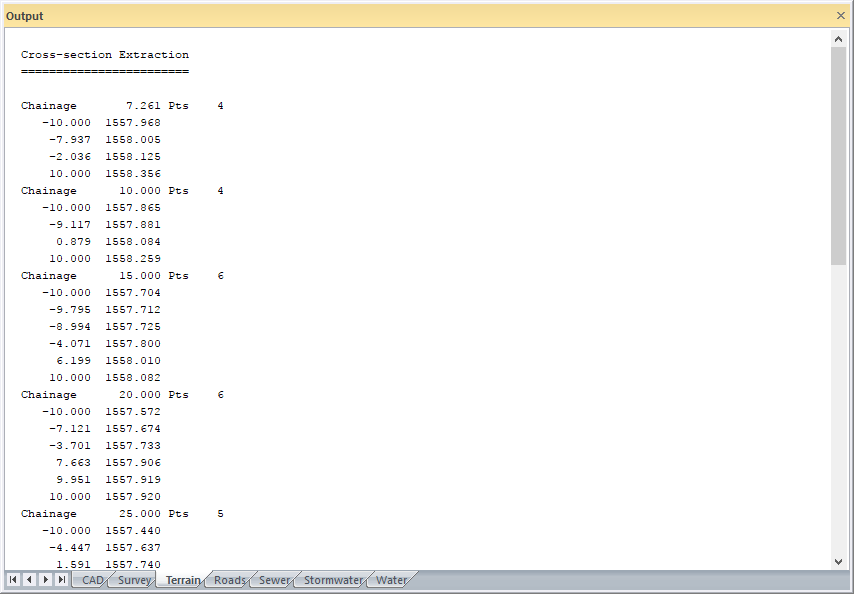
Task: Click the Cross-section Extraction heading text
Action: pos(105,55)
